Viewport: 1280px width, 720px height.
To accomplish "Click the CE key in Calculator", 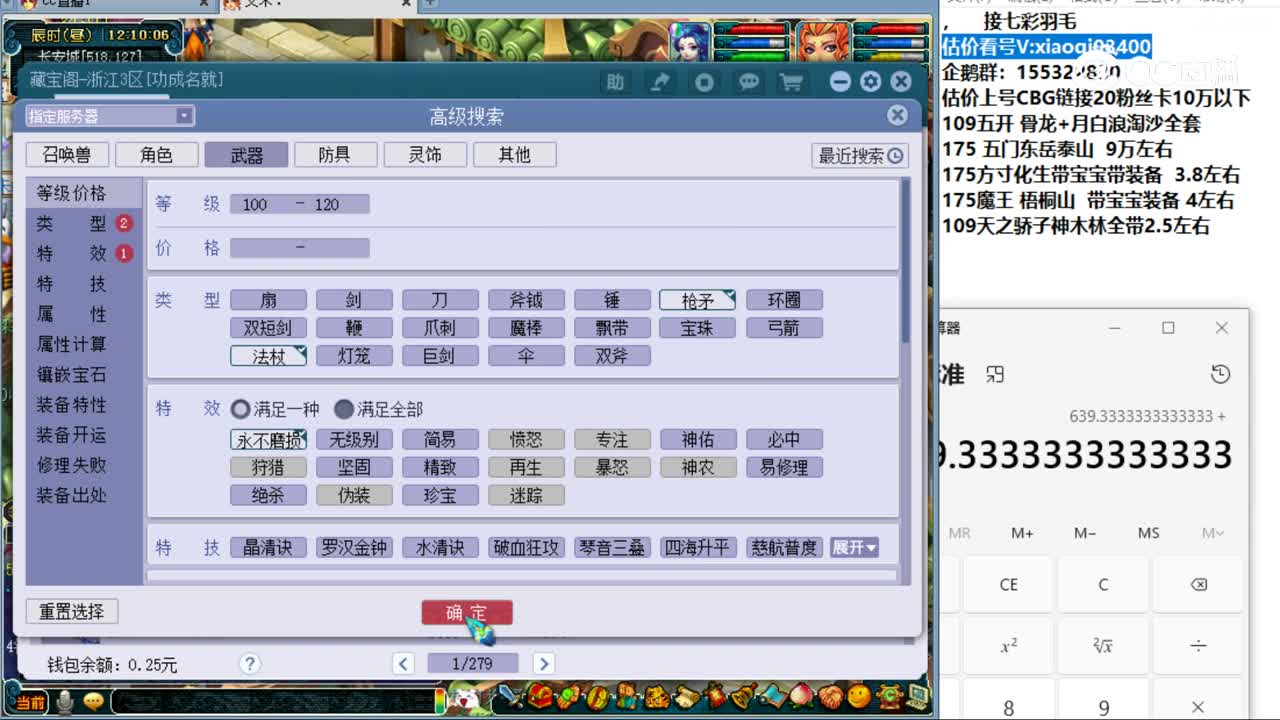I will 1009,585.
